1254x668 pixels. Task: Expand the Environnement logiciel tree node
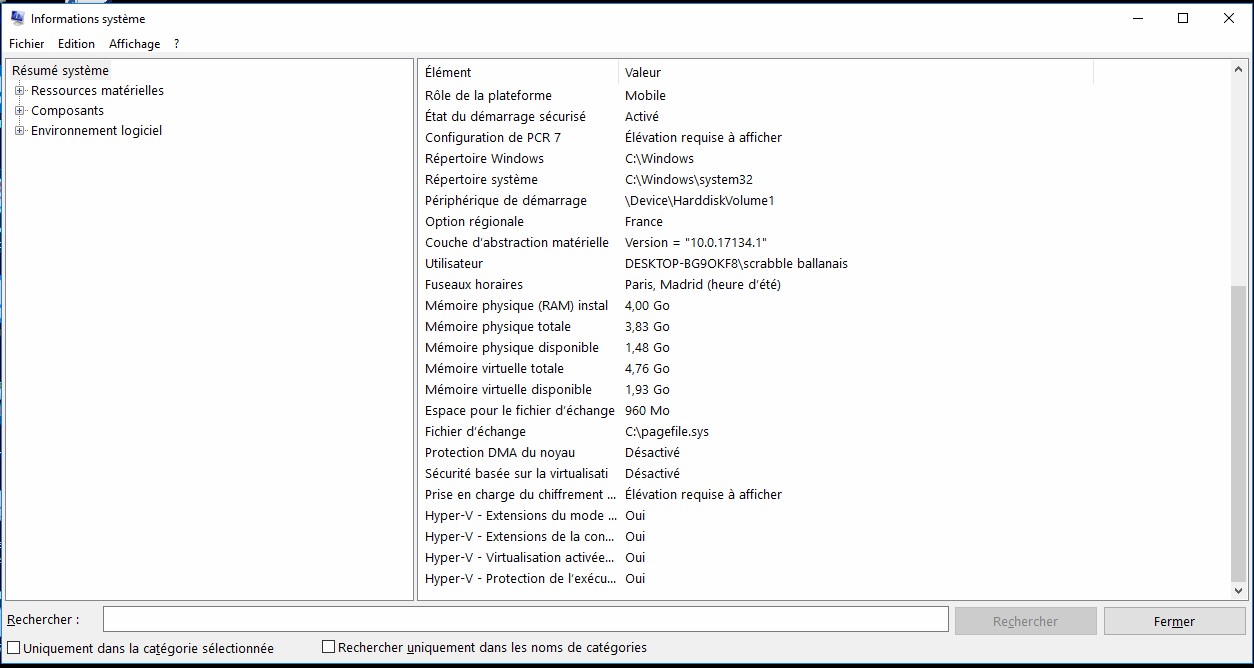[19, 131]
